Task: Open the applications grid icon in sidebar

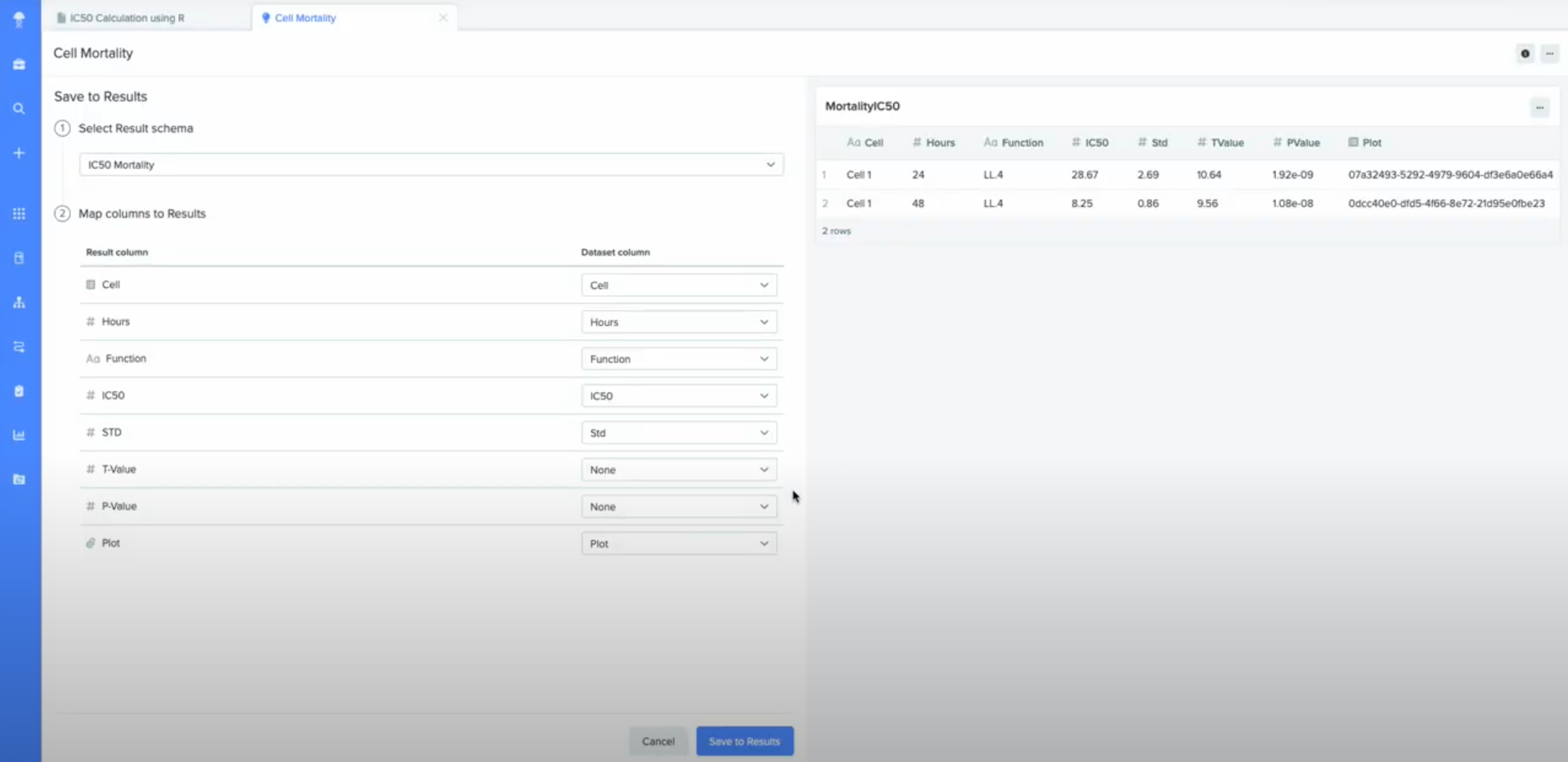Action: [19, 214]
